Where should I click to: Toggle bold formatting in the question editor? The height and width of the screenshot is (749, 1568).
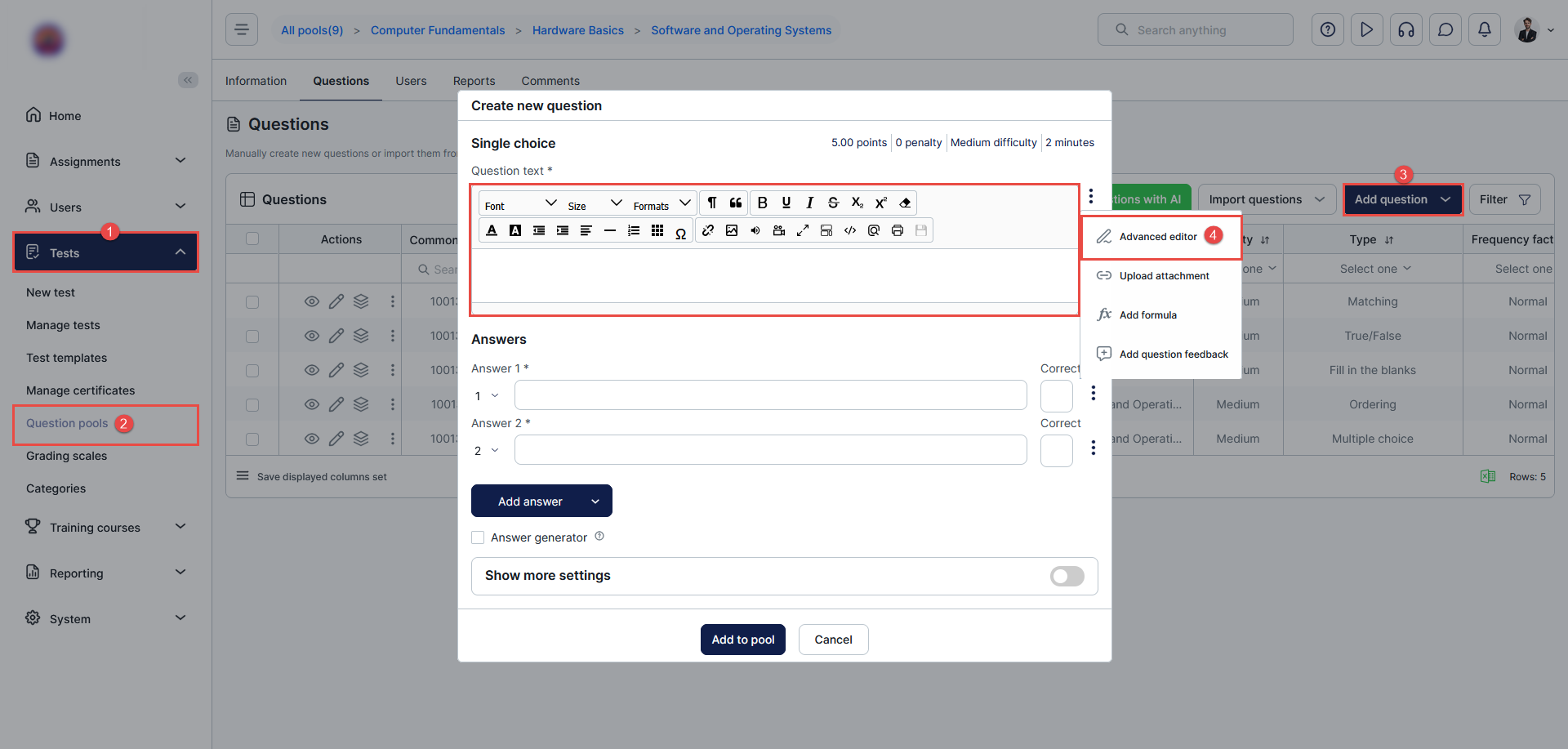click(x=762, y=203)
